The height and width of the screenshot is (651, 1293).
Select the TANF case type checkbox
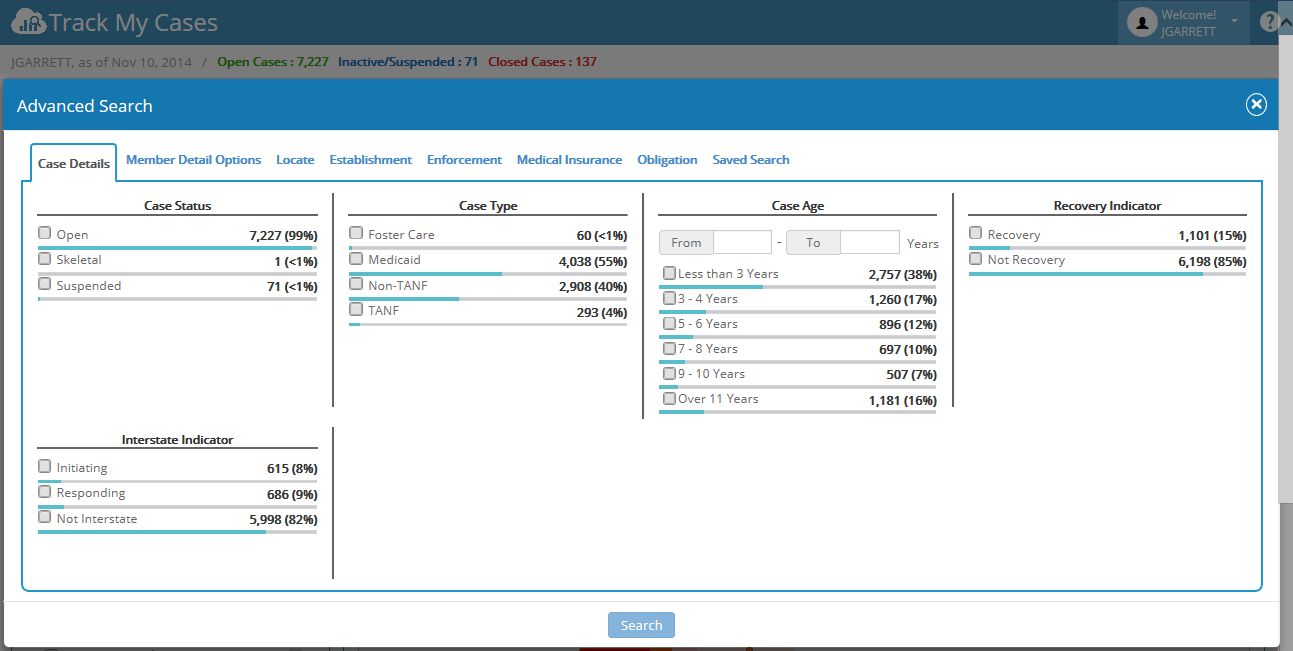click(x=356, y=309)
